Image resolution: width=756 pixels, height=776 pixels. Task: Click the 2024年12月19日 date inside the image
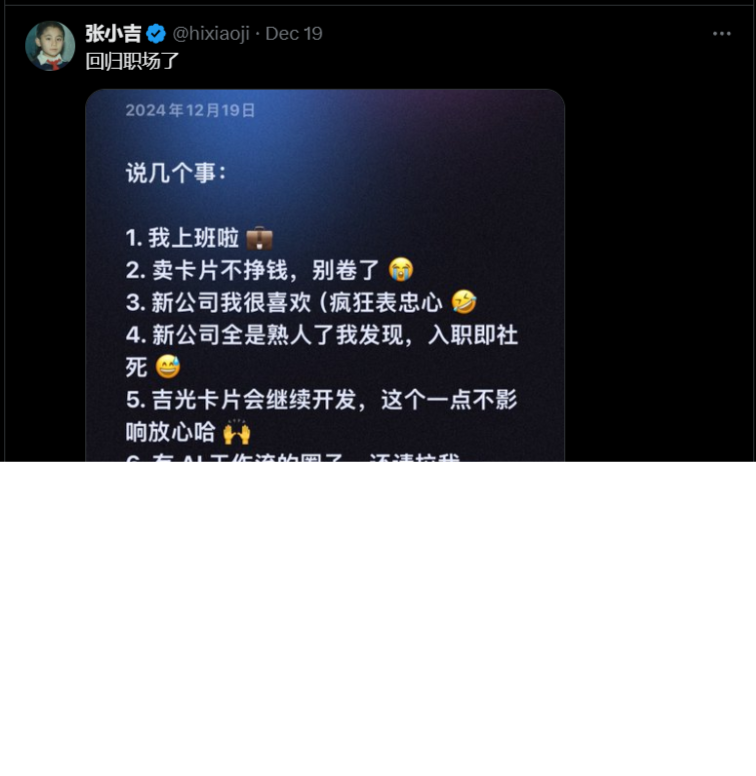pos(190,110)
